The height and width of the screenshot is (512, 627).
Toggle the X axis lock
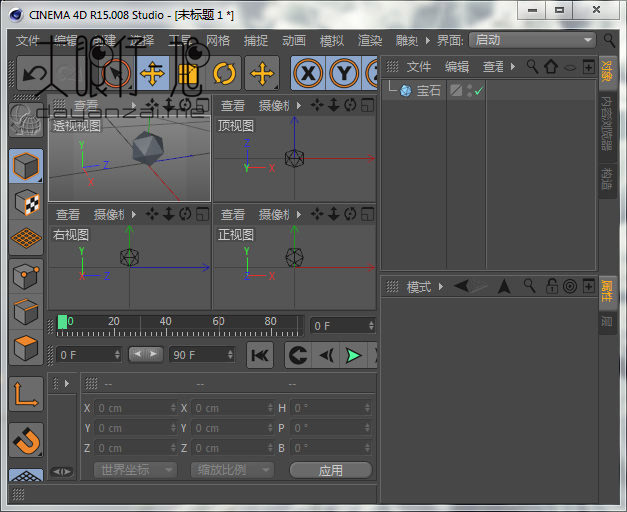click(308, 74)
